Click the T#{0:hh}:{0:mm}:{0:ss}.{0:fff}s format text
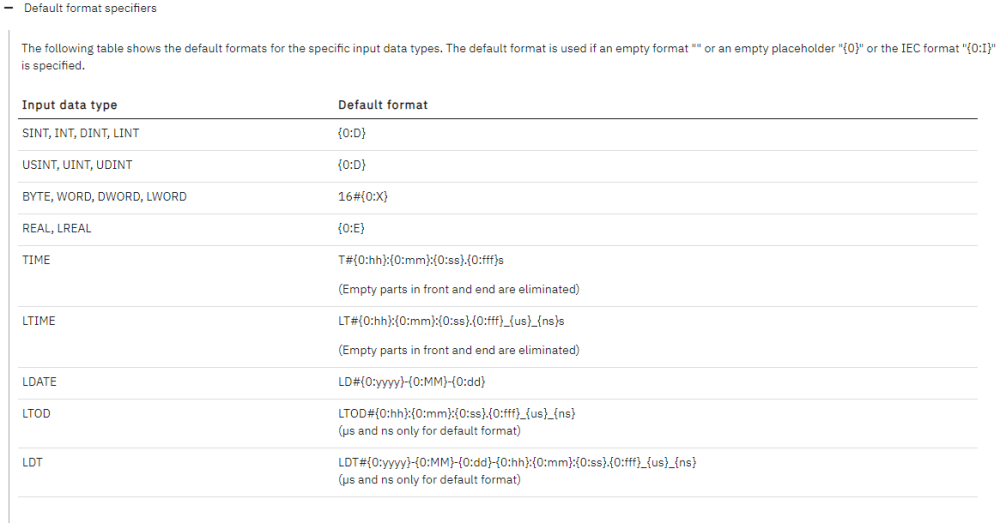This screenshot has width=1000, height=529. (421, 260)
